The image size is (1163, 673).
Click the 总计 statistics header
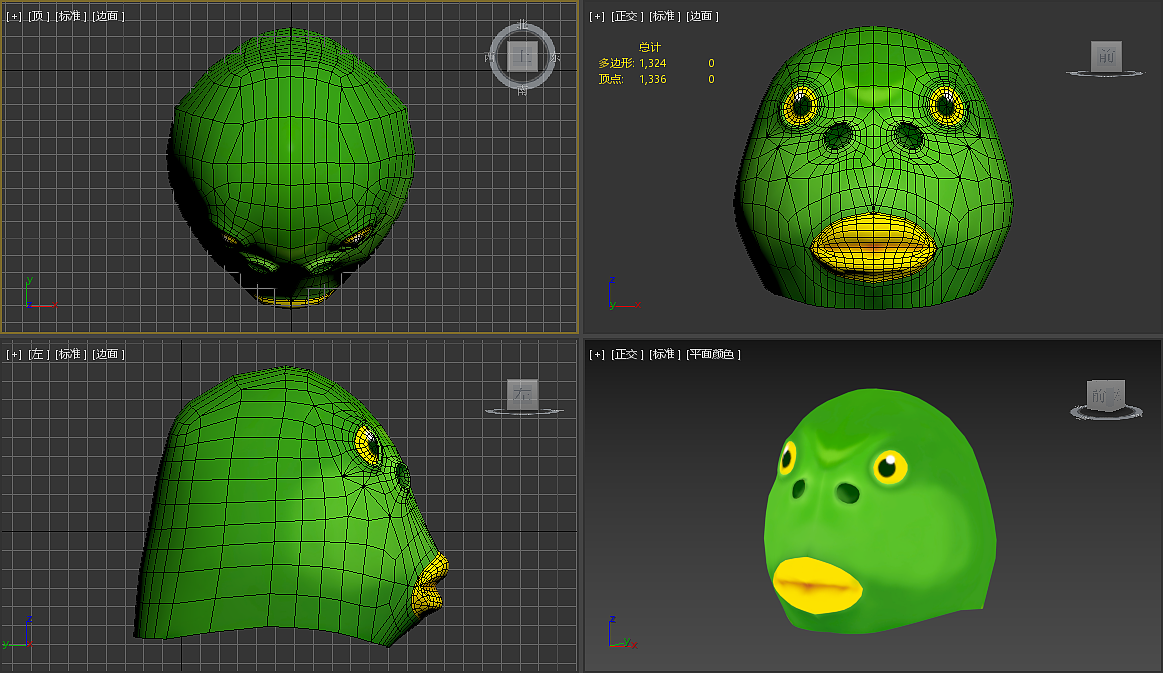pyautogui.click(x=650, y=47)
